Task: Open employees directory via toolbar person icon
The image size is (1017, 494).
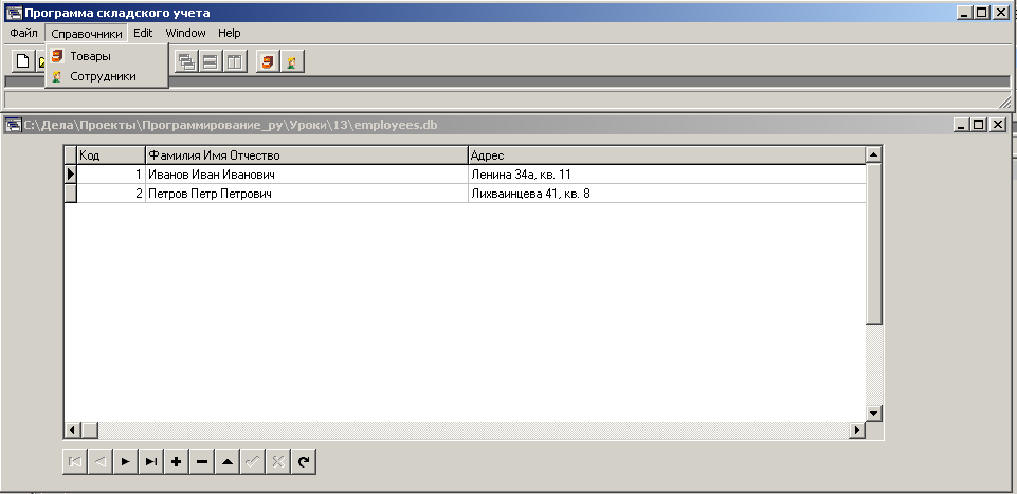Action: (292, 62)
